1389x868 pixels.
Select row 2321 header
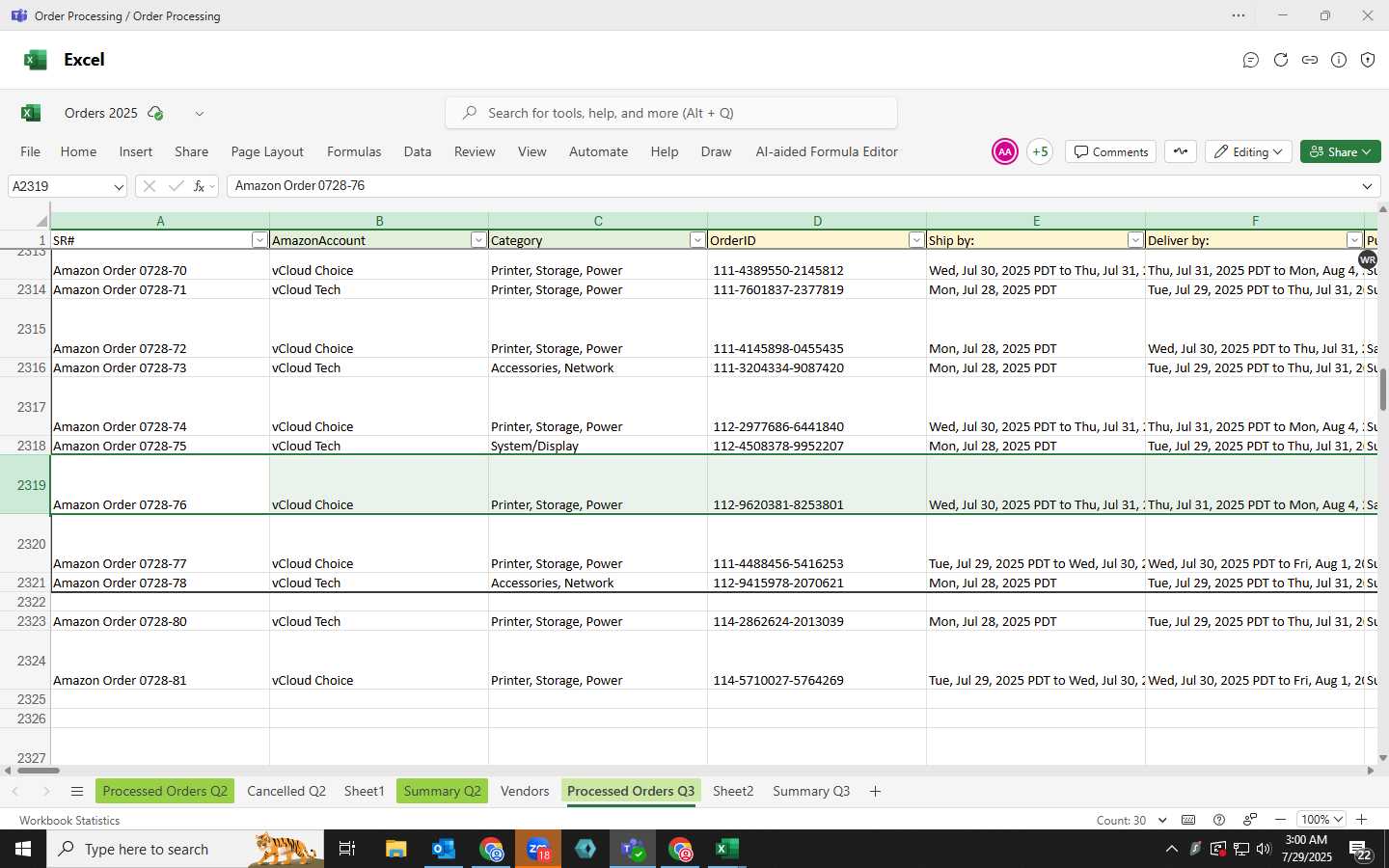click(25, 583)
